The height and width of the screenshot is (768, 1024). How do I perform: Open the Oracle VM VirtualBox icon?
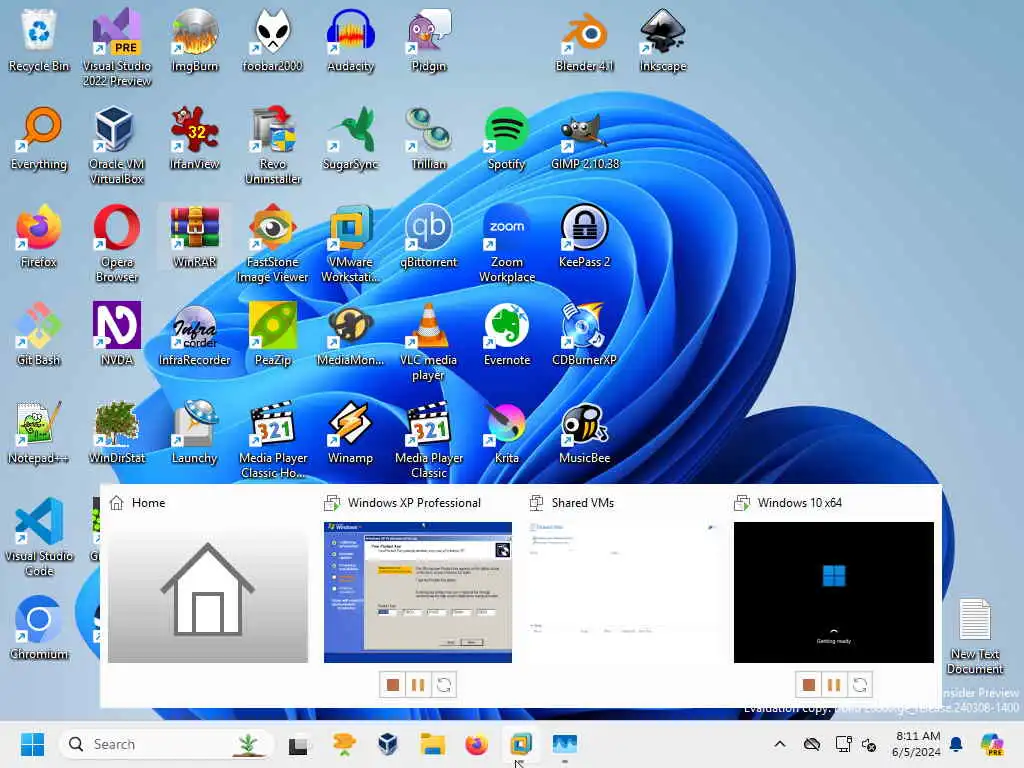(117, 145)
